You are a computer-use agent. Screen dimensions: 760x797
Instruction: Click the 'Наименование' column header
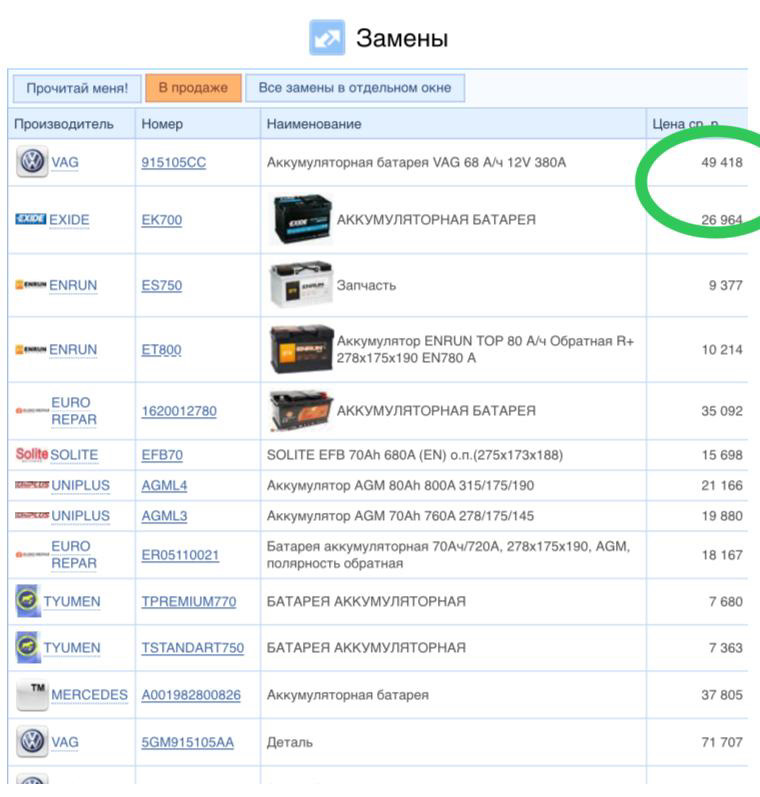point(314,124)
